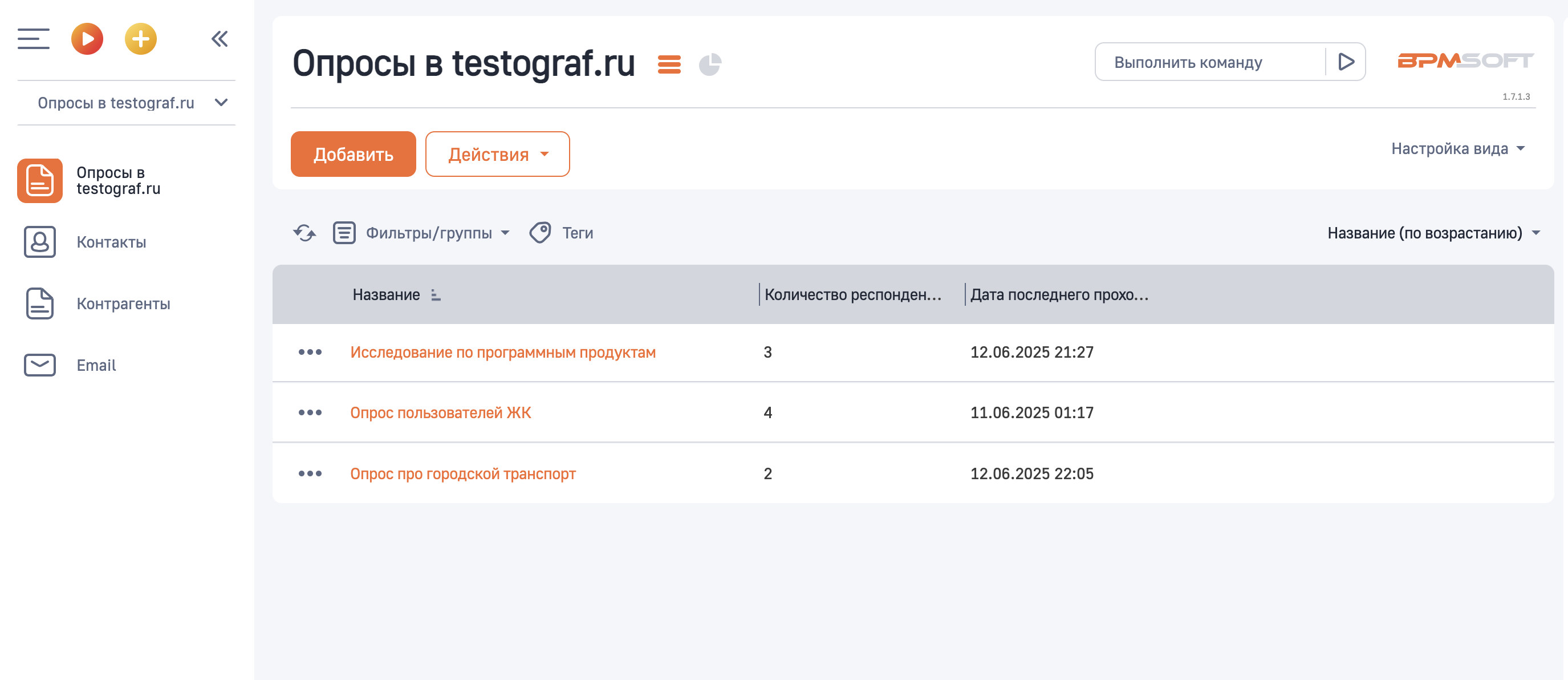Viewport: 1568px width, 680px height.
Task: Open the Контрагенты section icon
Action: (39, 304)
